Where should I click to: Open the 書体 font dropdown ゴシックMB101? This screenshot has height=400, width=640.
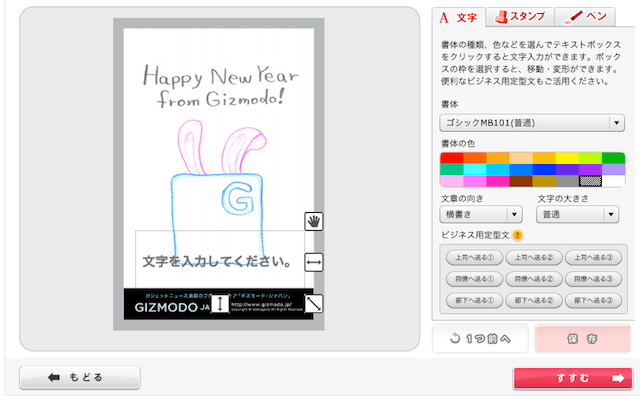[532, 123]
